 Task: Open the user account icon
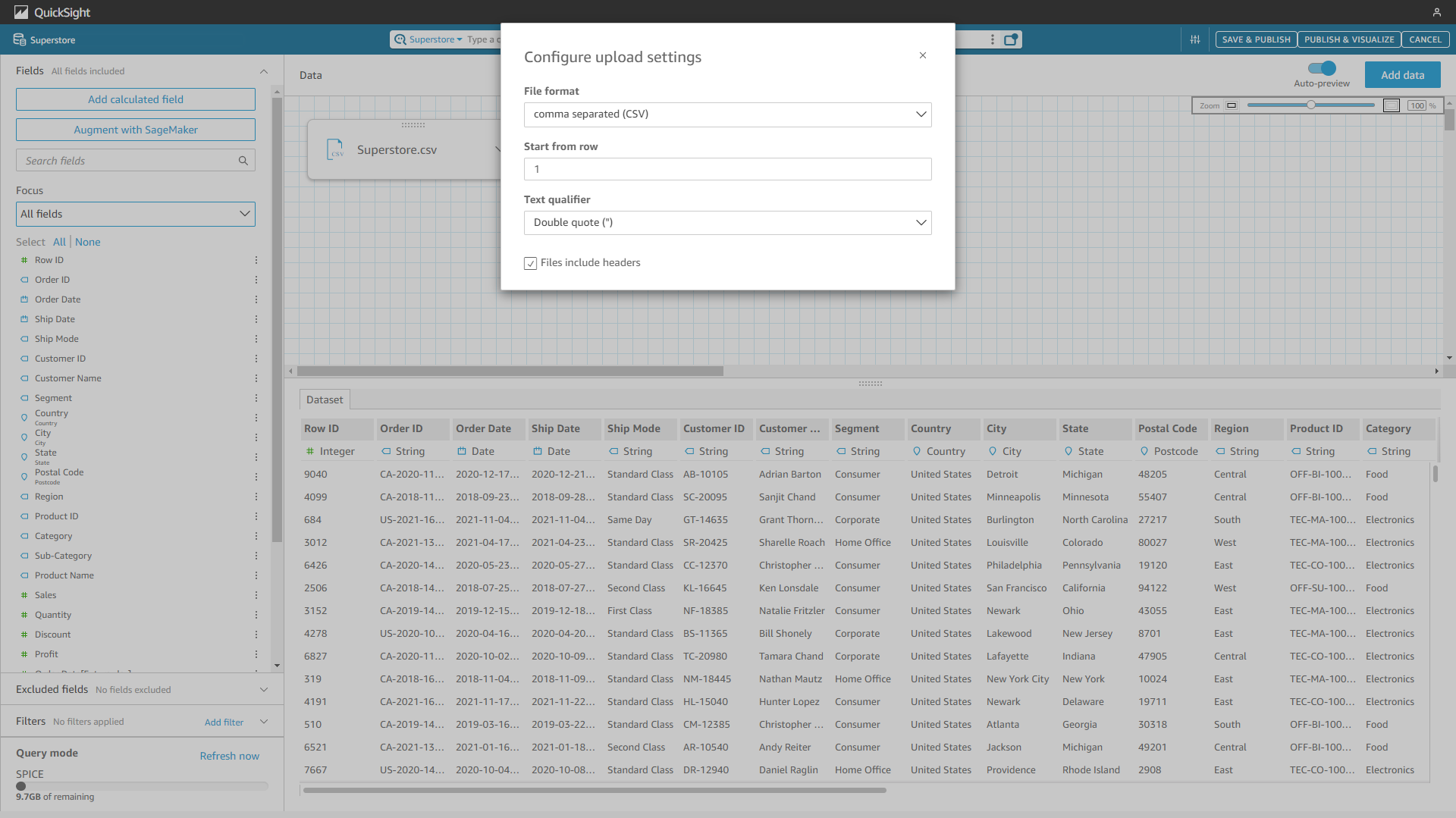tap(1436, 12)
